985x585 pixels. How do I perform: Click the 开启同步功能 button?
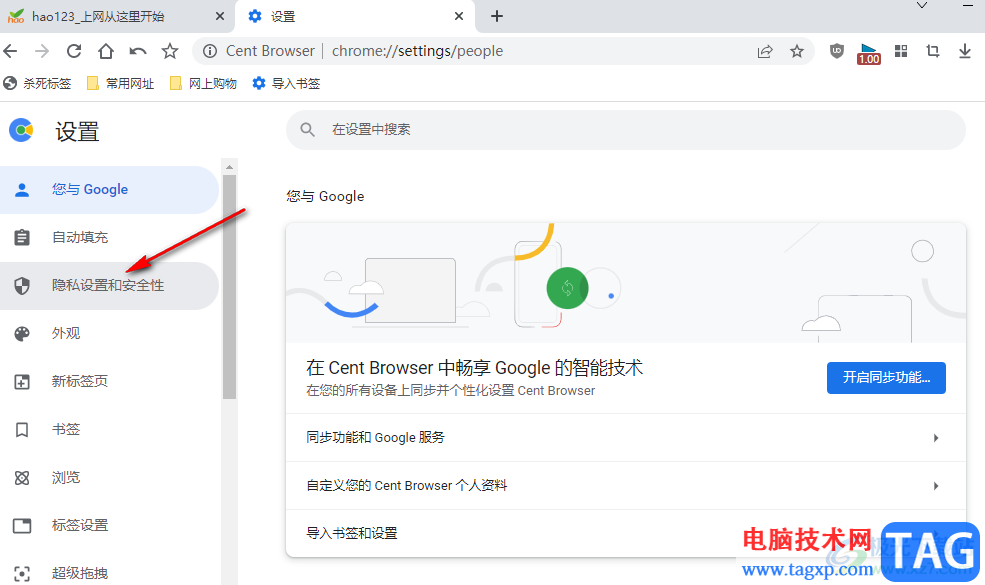click(x=886, y=378)
